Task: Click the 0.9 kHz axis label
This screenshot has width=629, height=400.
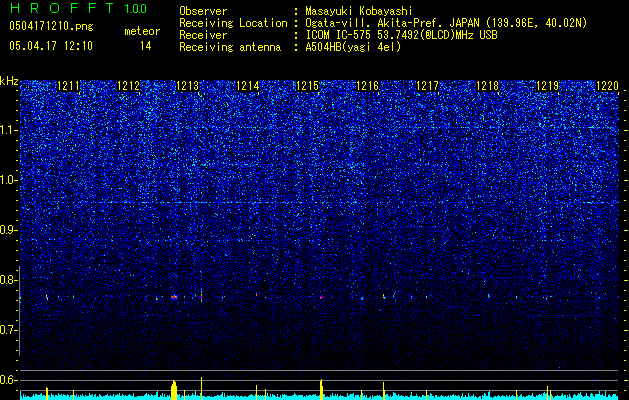Action: [8, 230]
